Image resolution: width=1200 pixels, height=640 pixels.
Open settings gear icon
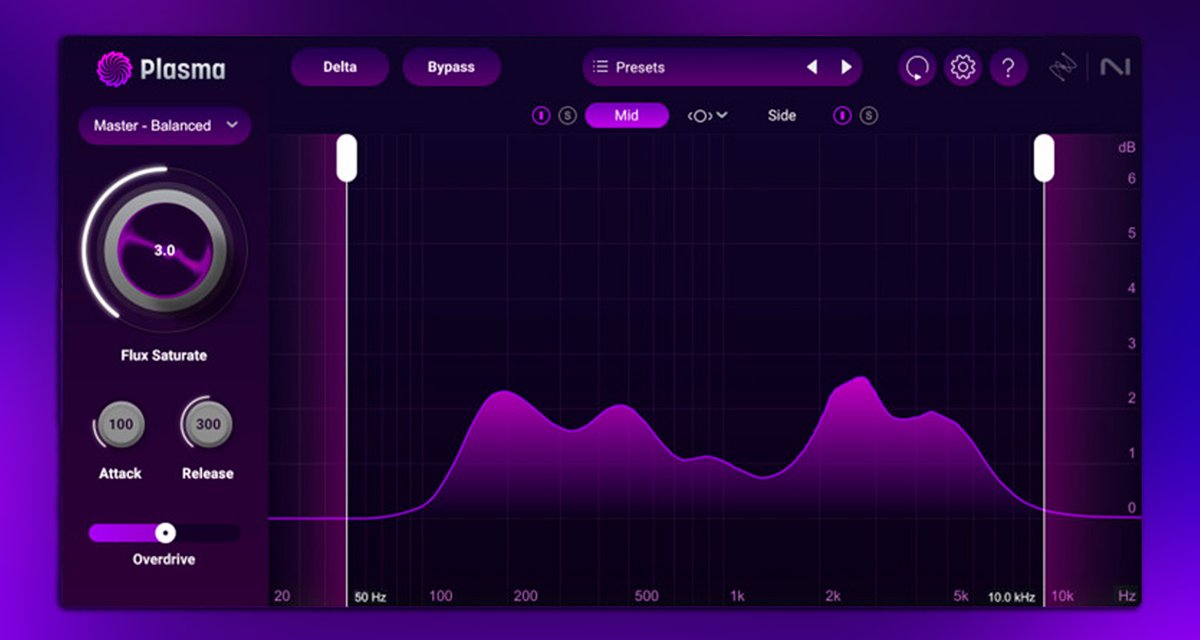point(963,68)
